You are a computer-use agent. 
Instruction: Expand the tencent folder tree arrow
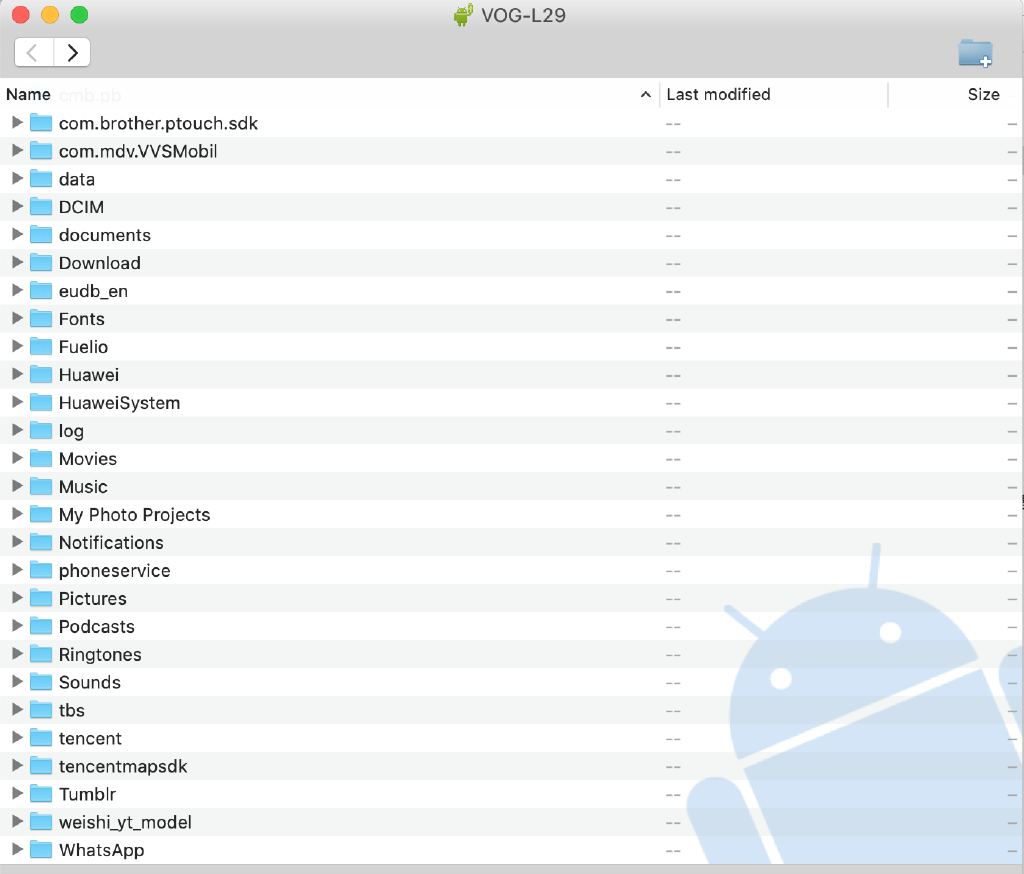tap(16, 738)
